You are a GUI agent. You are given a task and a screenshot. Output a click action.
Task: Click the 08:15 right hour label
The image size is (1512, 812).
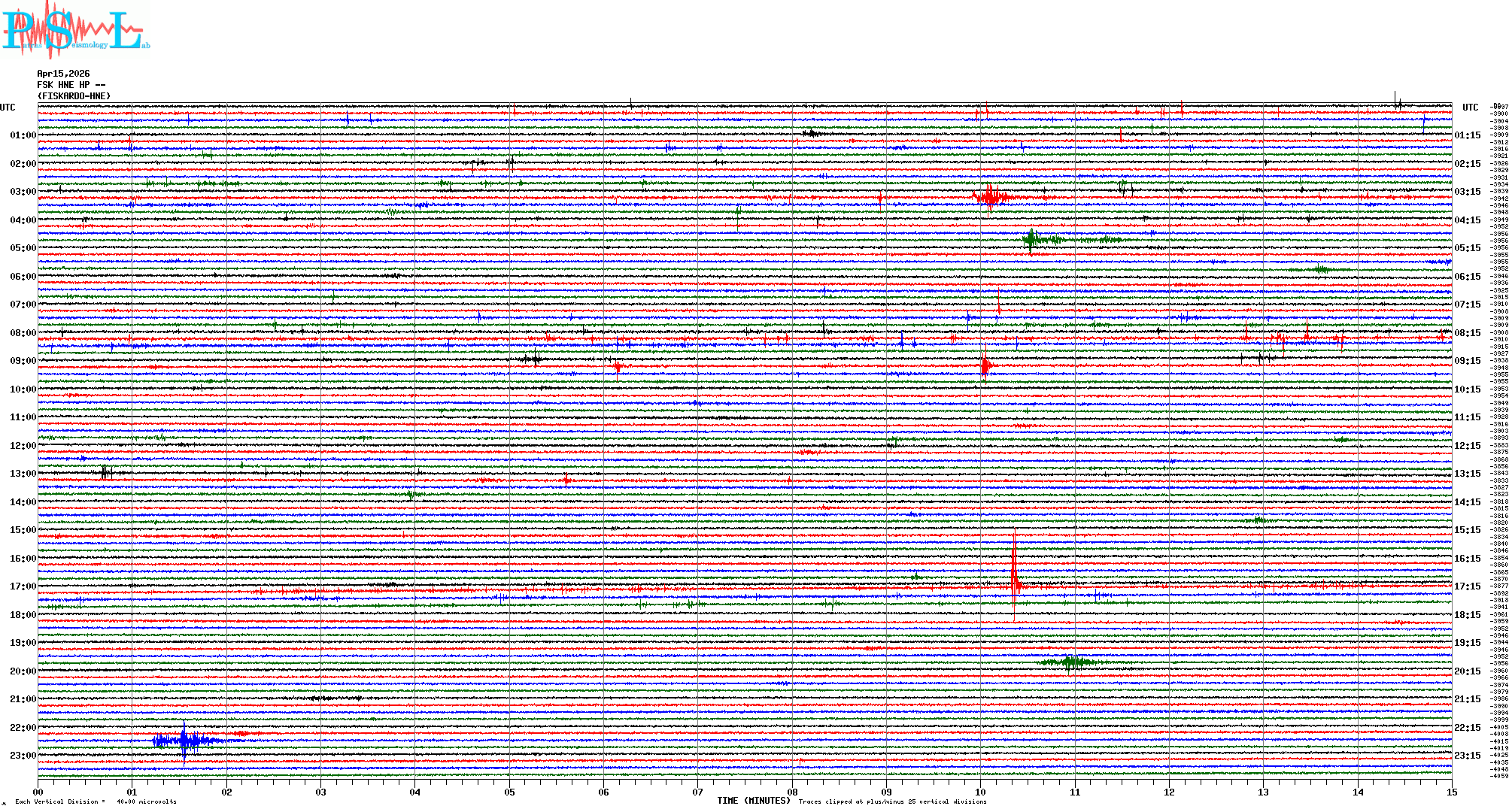[1467, 333]
